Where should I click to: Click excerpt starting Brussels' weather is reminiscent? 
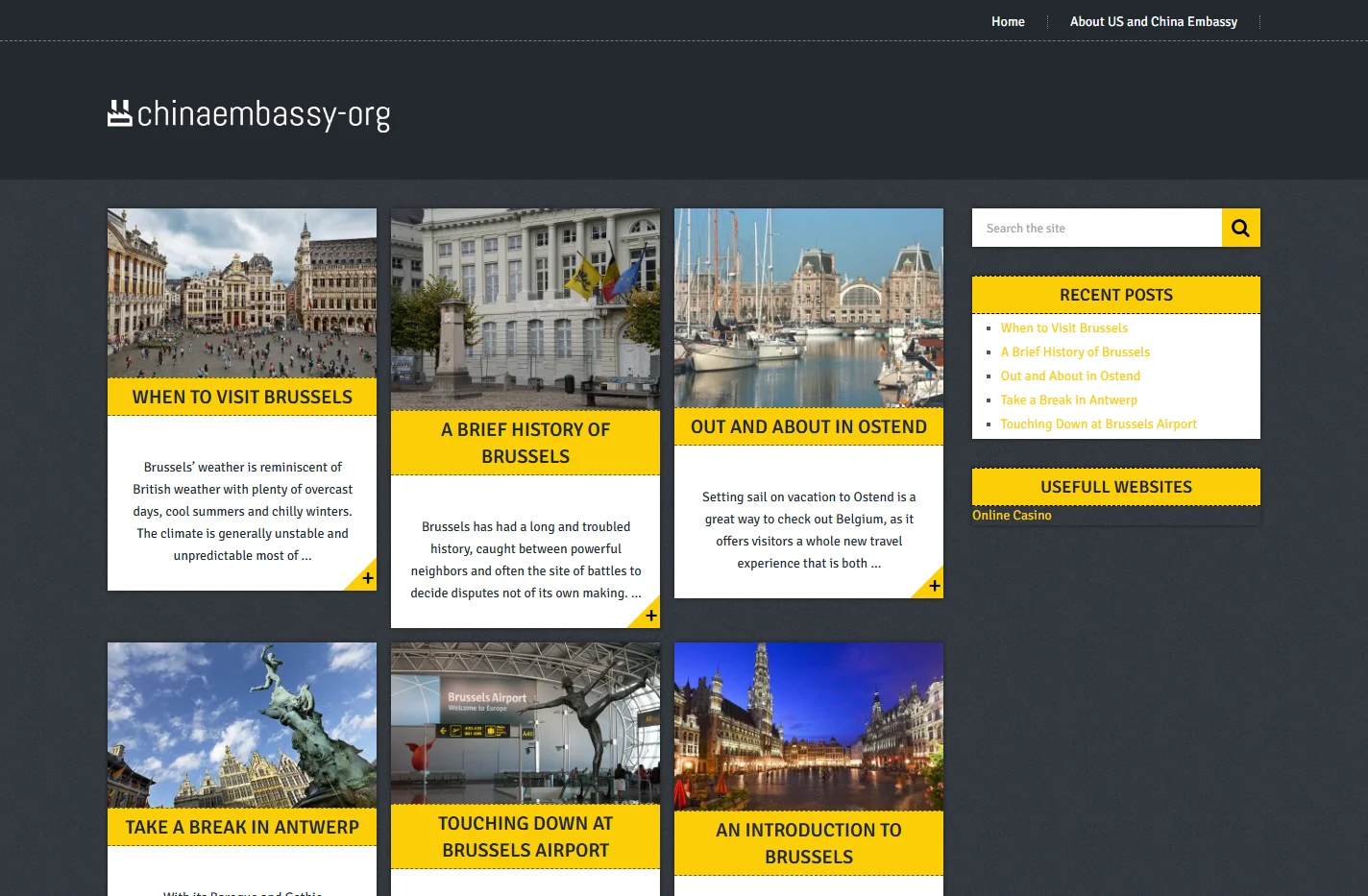click(242, 511)
